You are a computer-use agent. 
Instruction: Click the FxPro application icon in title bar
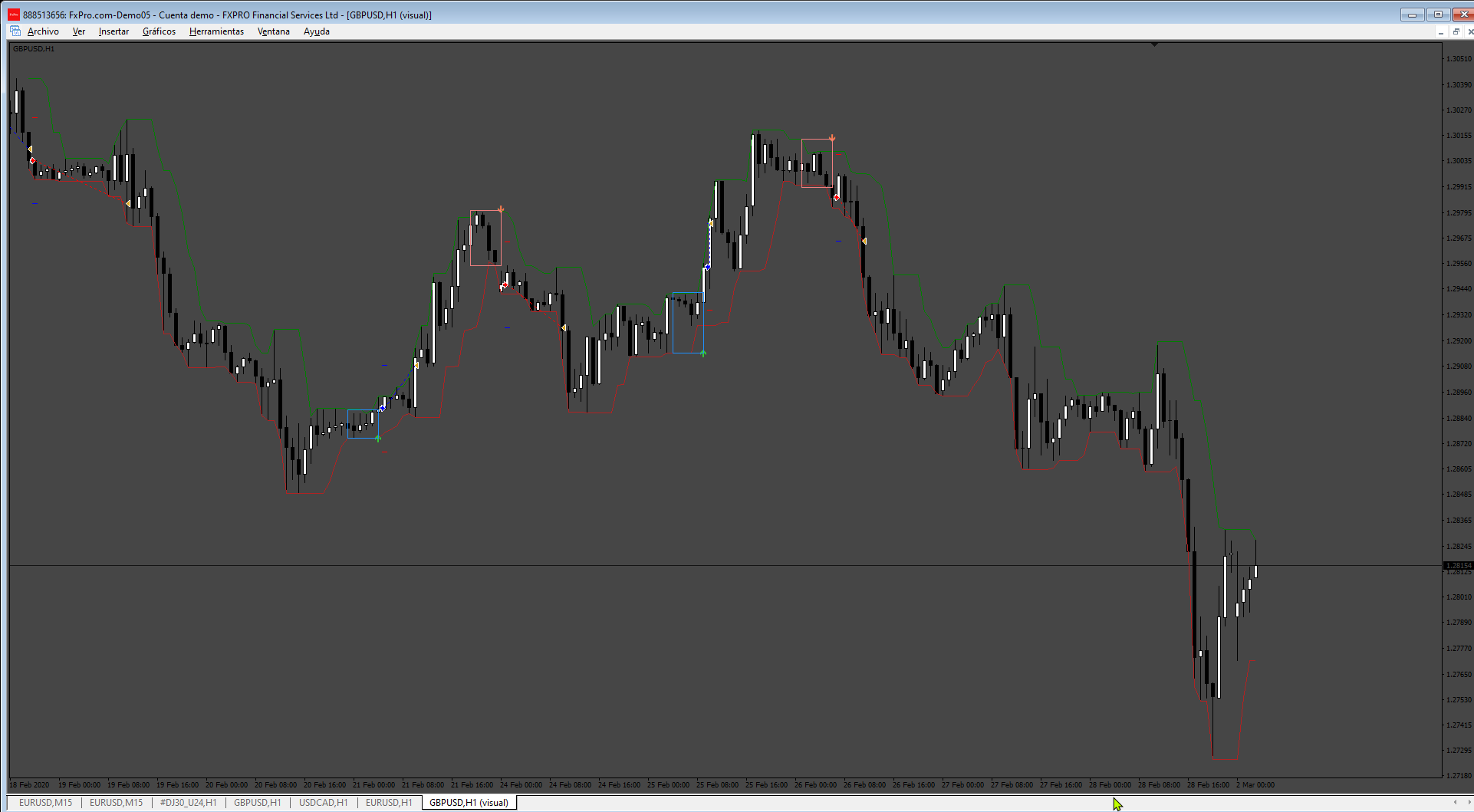coord(14,15)
